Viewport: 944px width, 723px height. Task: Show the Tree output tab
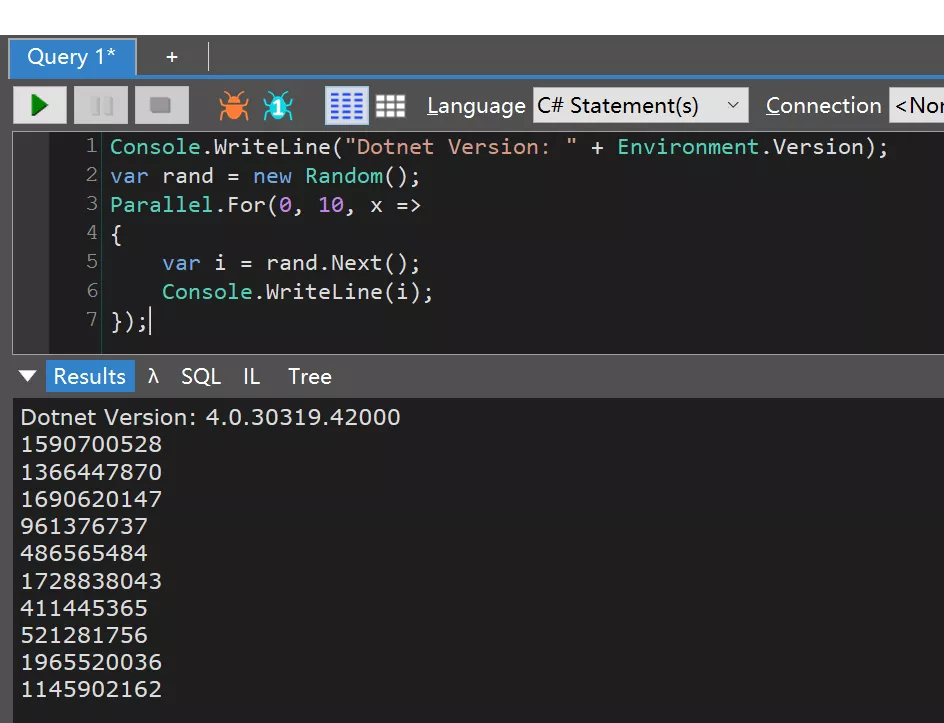[x=309, y=376]
